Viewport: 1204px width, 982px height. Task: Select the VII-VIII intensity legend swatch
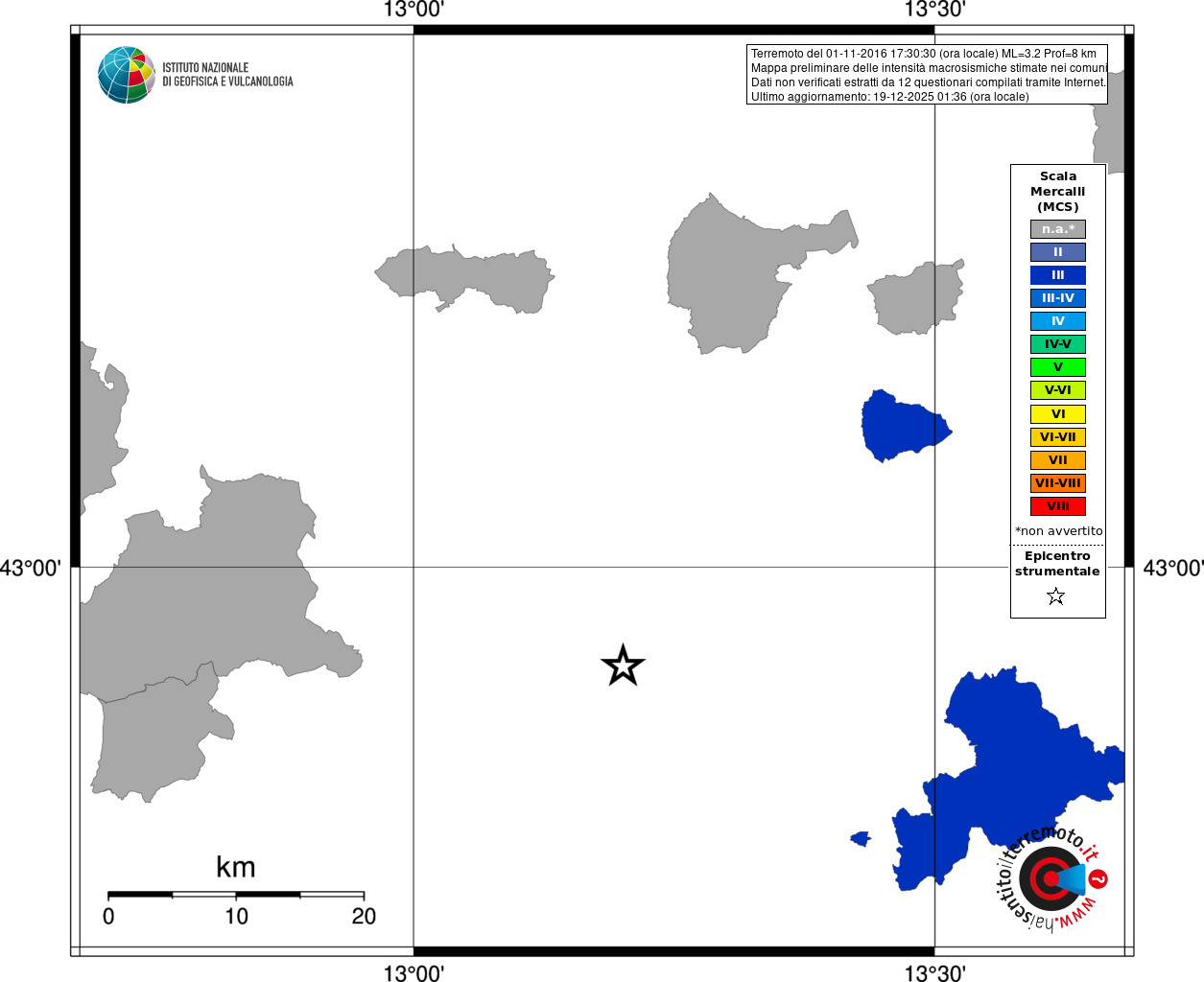[1058, 483]
